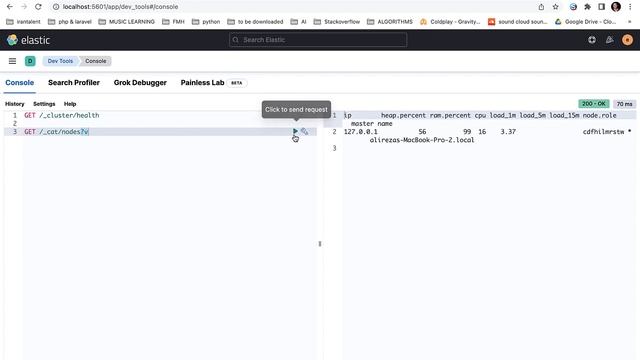640x360 pixels.
Task: Toggle the browser side panel icon
Action: tap(602, 7)
